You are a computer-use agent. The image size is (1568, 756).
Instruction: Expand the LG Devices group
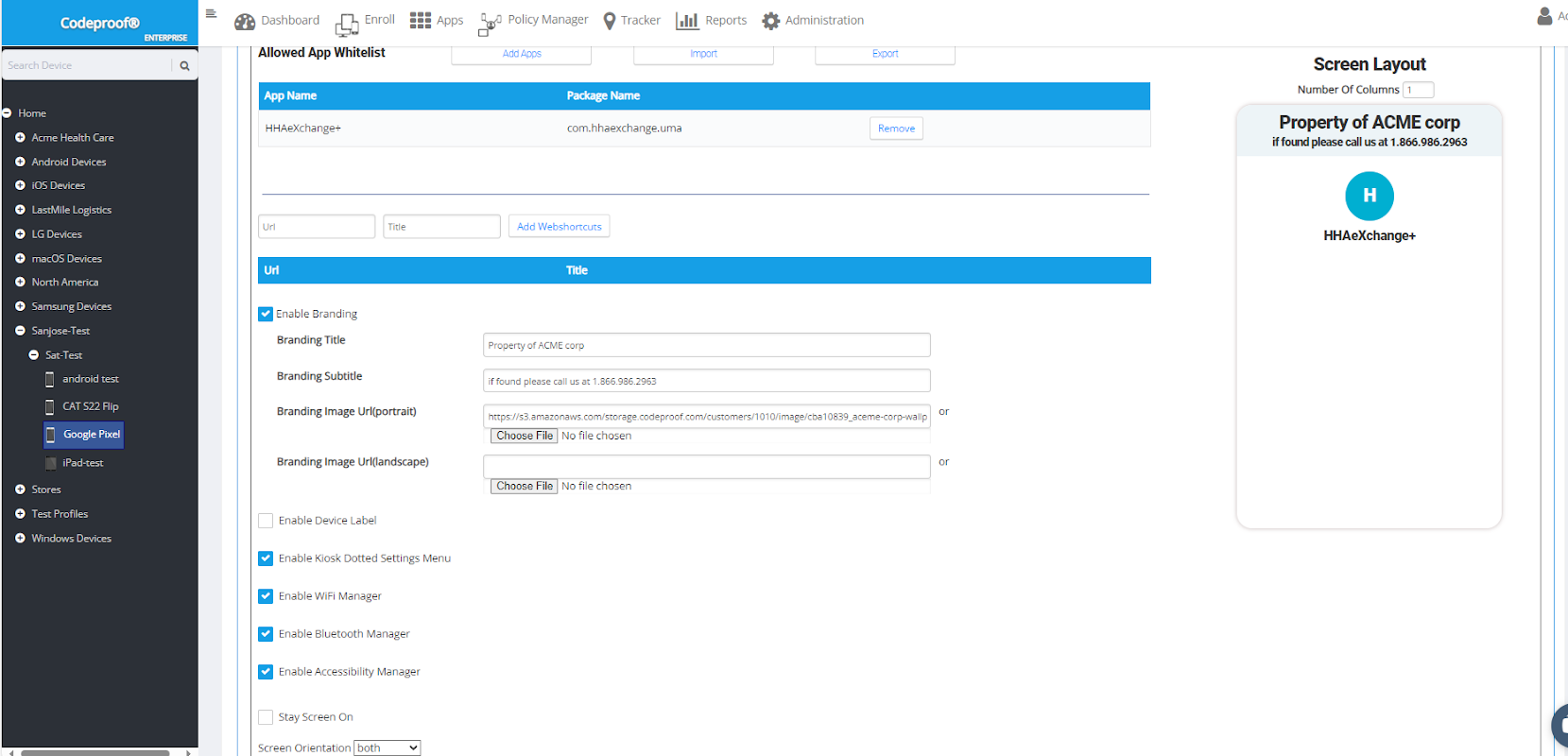click(x=20, y=234)
